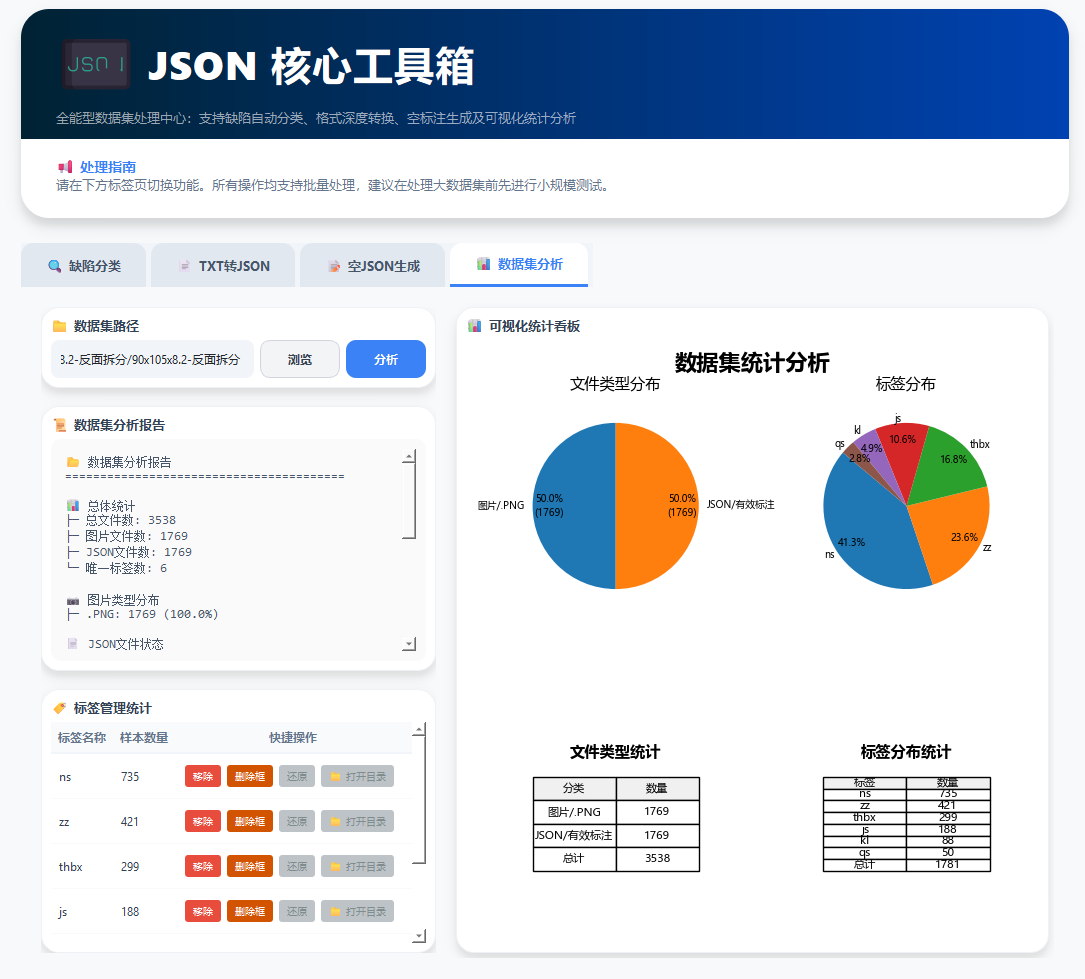
Task: Click the 样本数量 column header
Action: pos(144,738)
